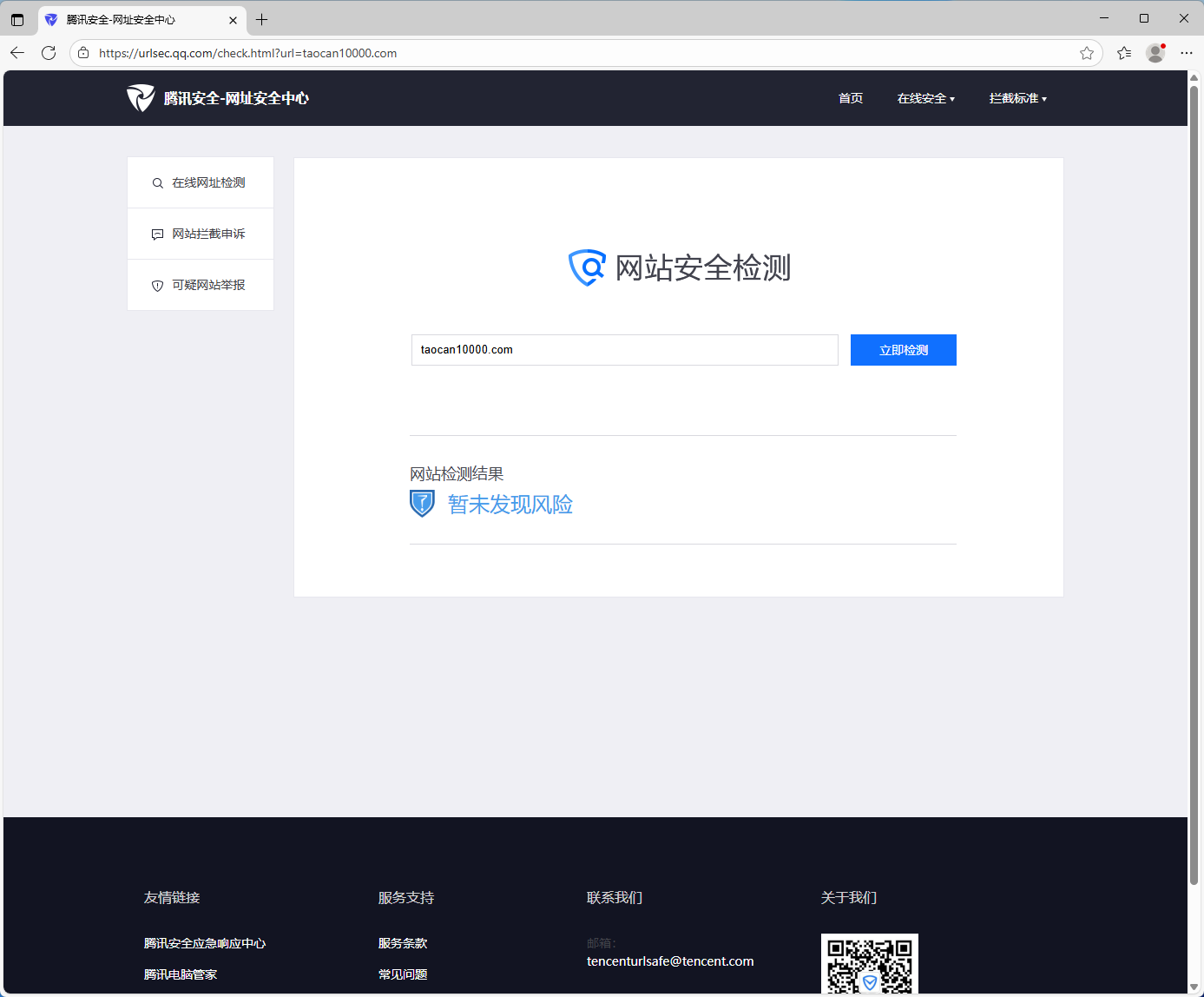Bookmark page with the star icon
Screen dimensions: 1204x997
pos(1087,53)
